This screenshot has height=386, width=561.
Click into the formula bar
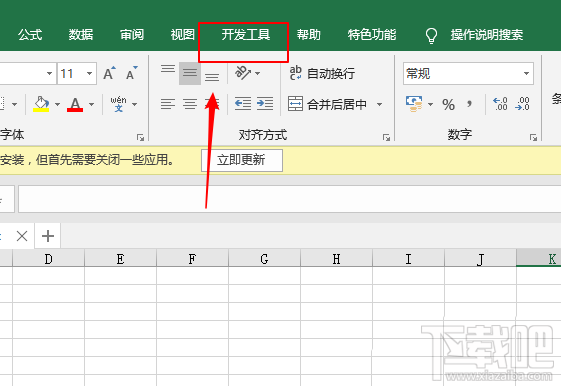pyautogui.click(x=290, y=199)
